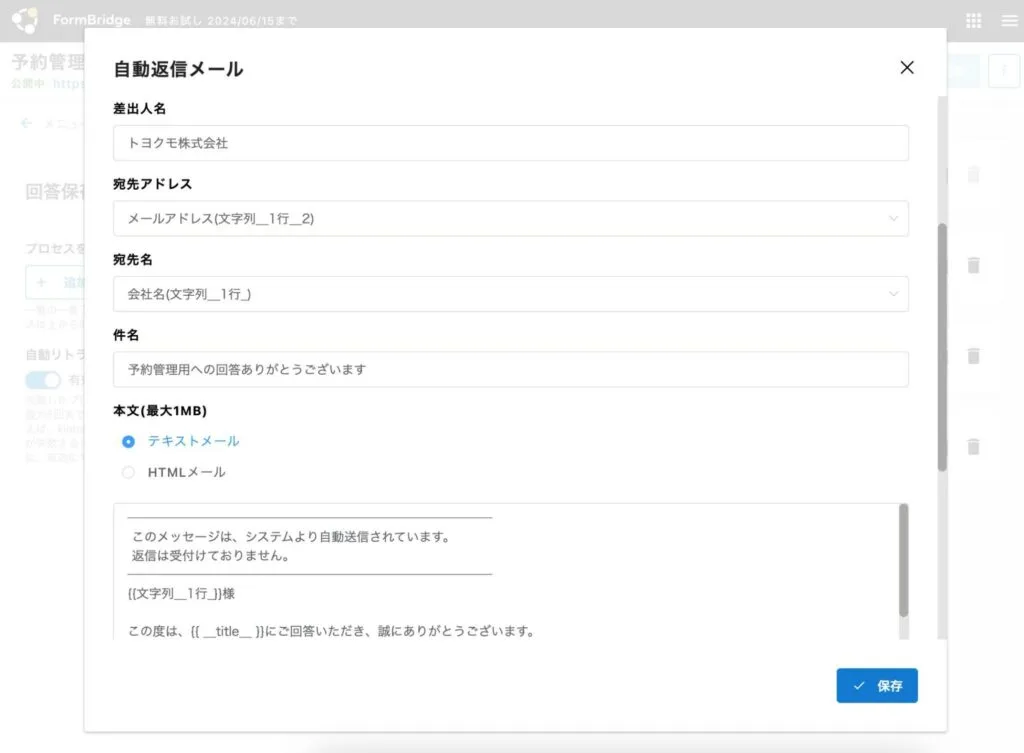Open the apps grid icon in the header
1024x753 pixels.
tap(971, 19)
